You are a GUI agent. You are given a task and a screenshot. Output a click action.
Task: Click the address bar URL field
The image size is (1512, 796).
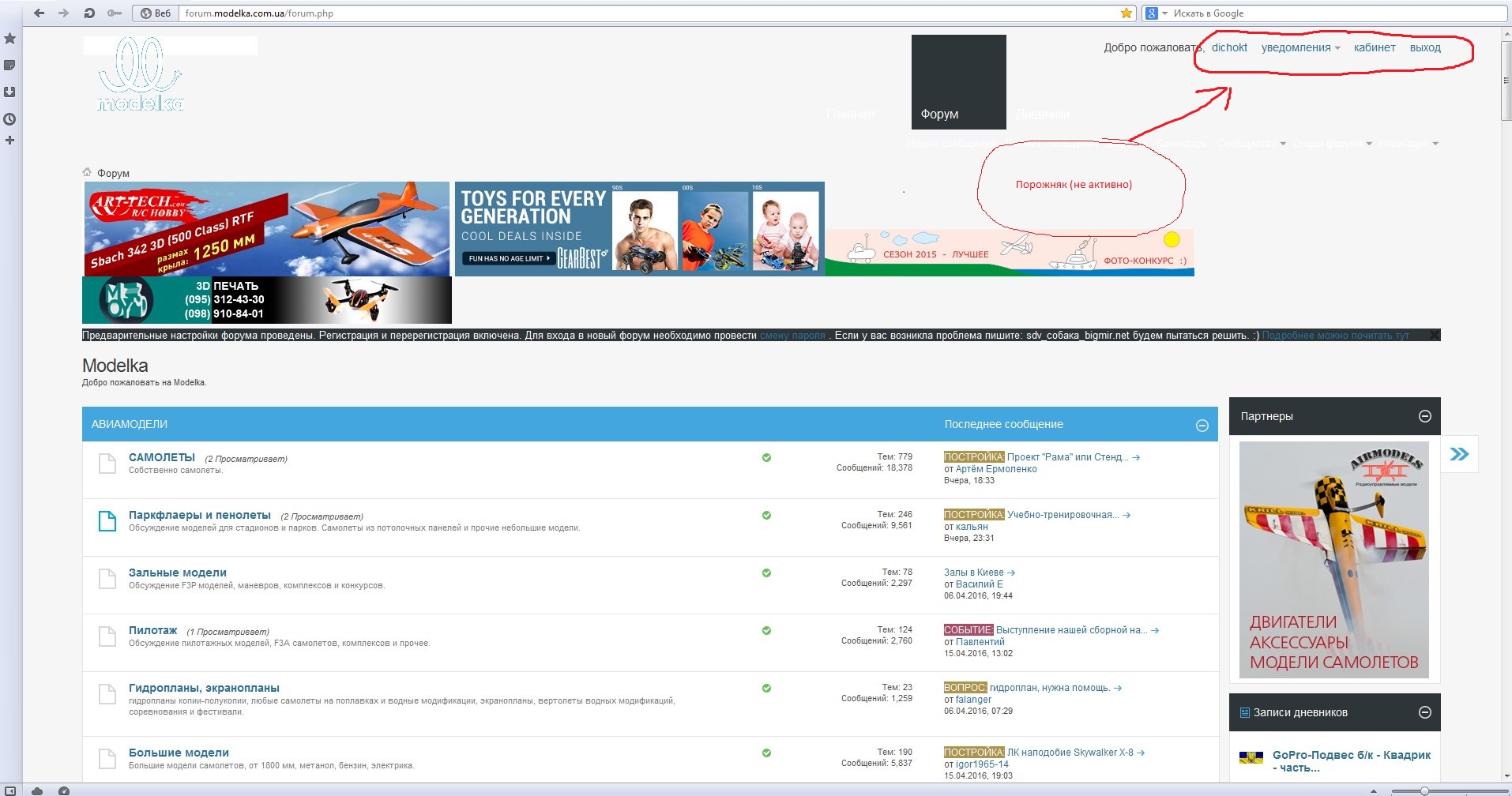pos(648,13)
